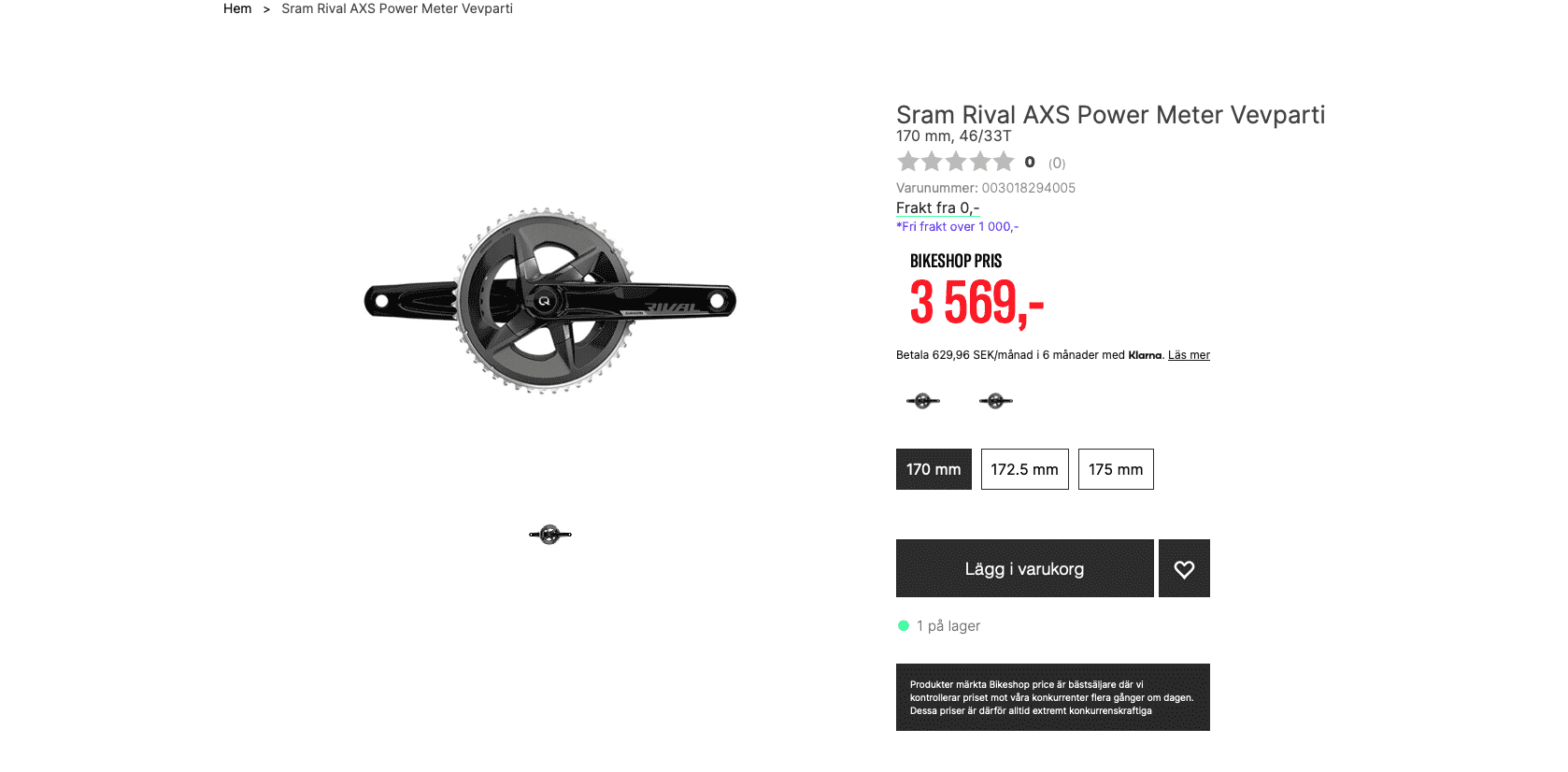Viewport: 1568px width, 772px height.
Task: Click the Fri frakt over 1 000,- note
Action: [957, 226]
